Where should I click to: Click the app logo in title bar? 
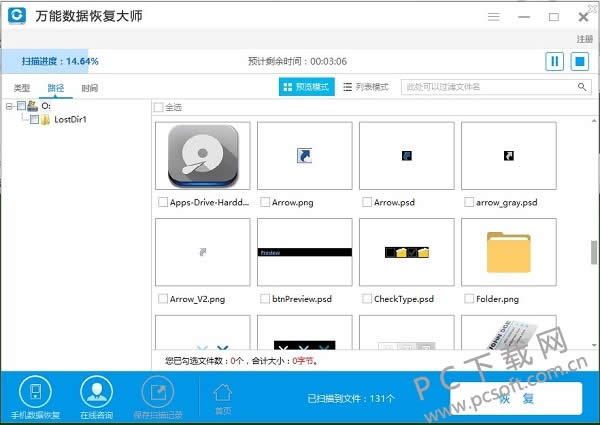point(17,16)
